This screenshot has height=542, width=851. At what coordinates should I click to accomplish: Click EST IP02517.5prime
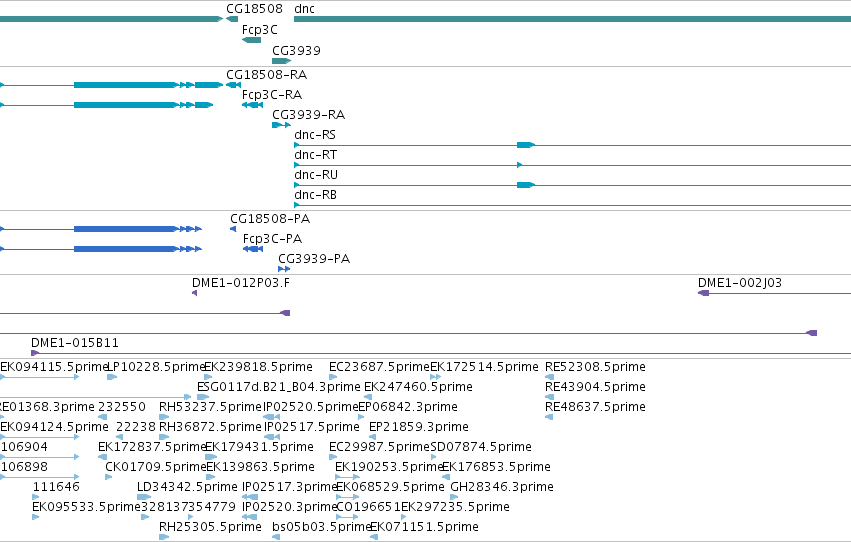point(312,427)
